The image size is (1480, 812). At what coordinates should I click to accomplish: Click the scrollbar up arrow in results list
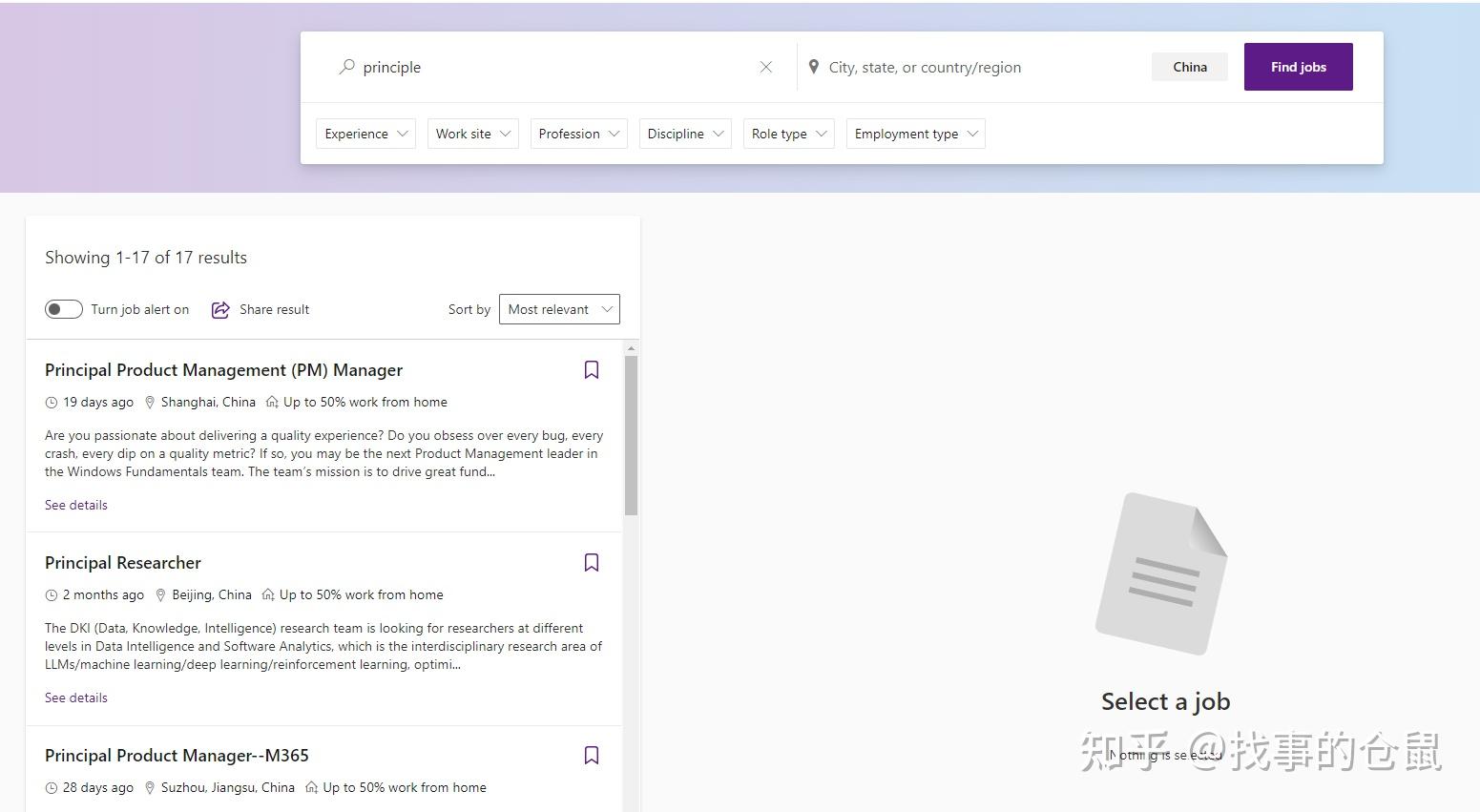pyautogui.click(x=631, y=349)
